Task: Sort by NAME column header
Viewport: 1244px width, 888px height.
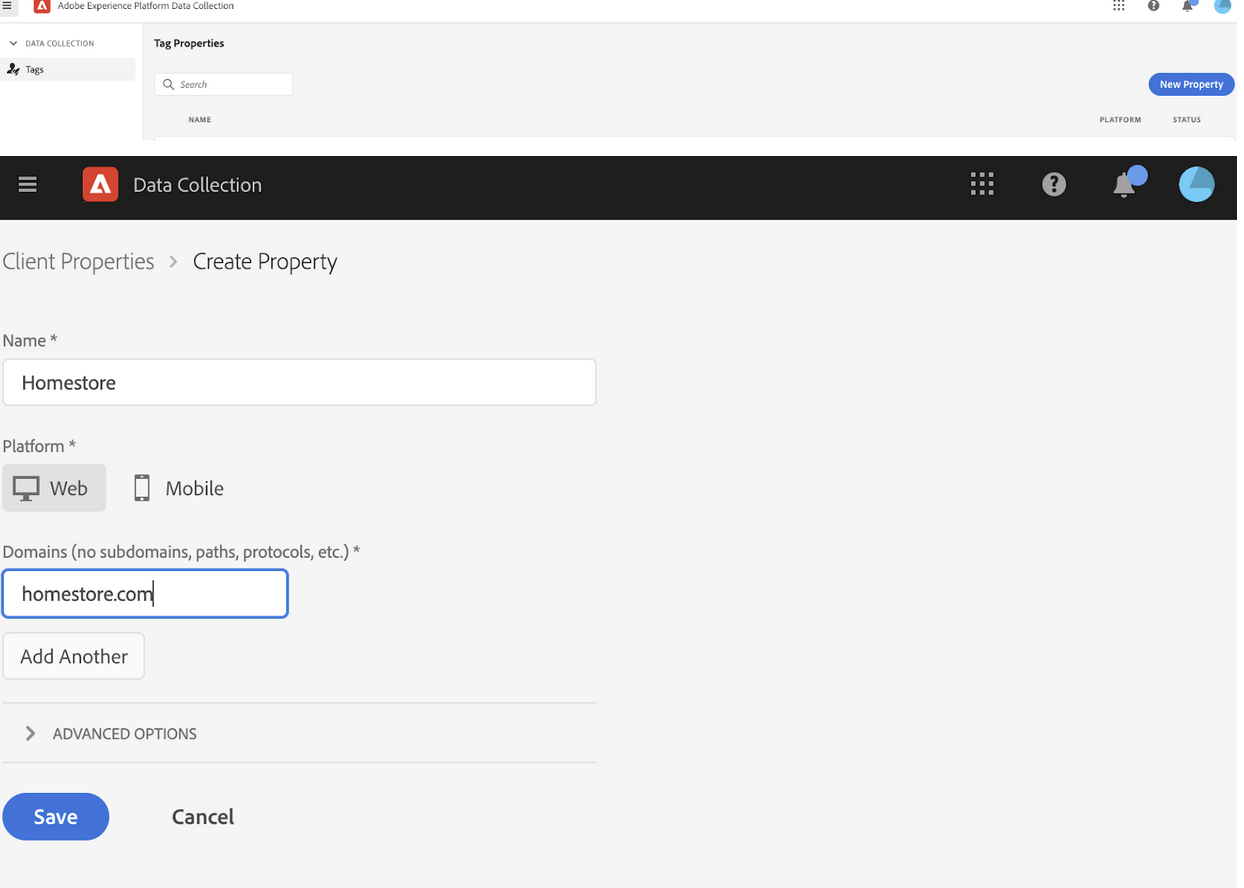Action: [x=200, y=120]
